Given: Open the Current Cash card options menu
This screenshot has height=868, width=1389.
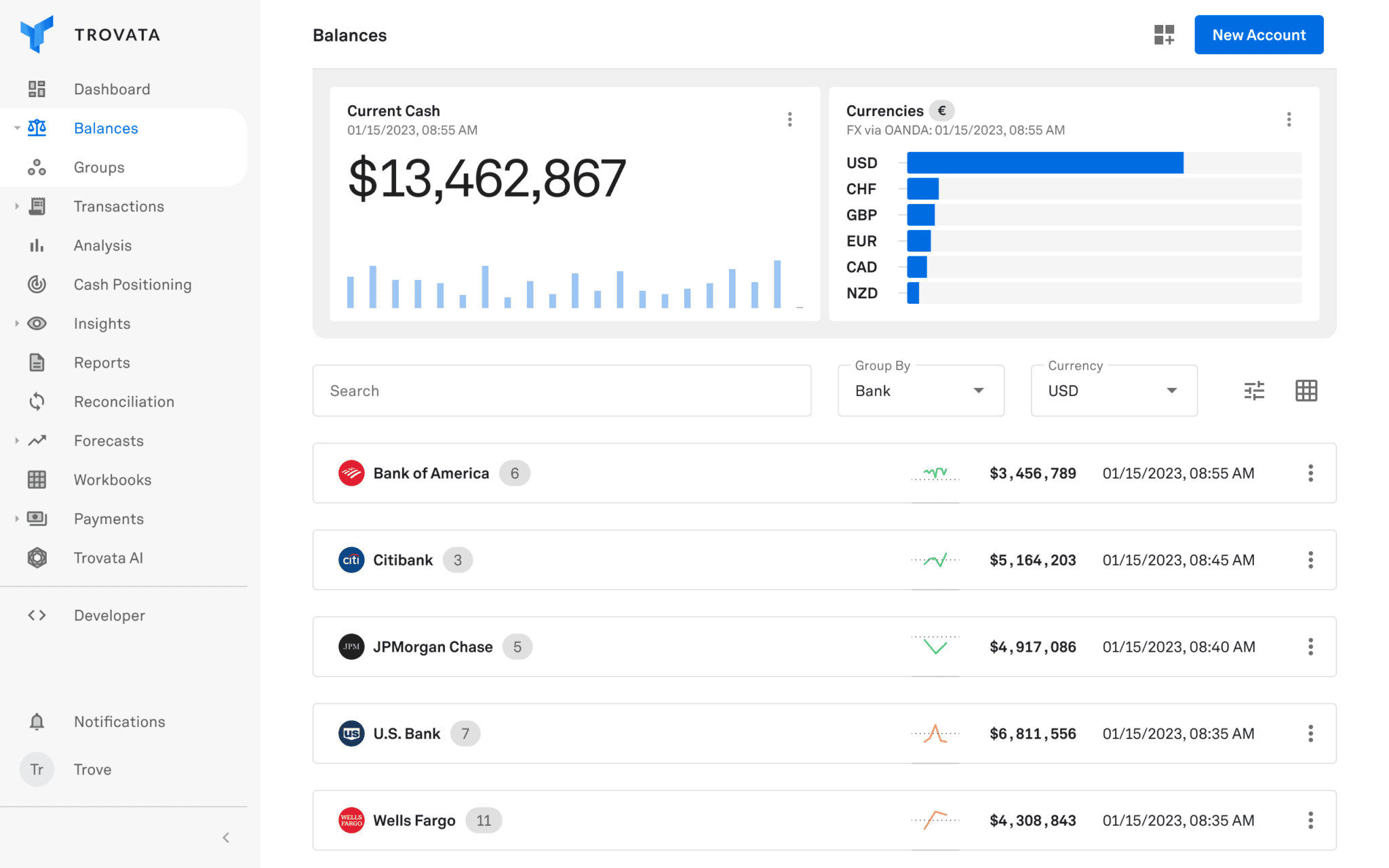Looking at the screenshot, I should [x=789, y=120].
